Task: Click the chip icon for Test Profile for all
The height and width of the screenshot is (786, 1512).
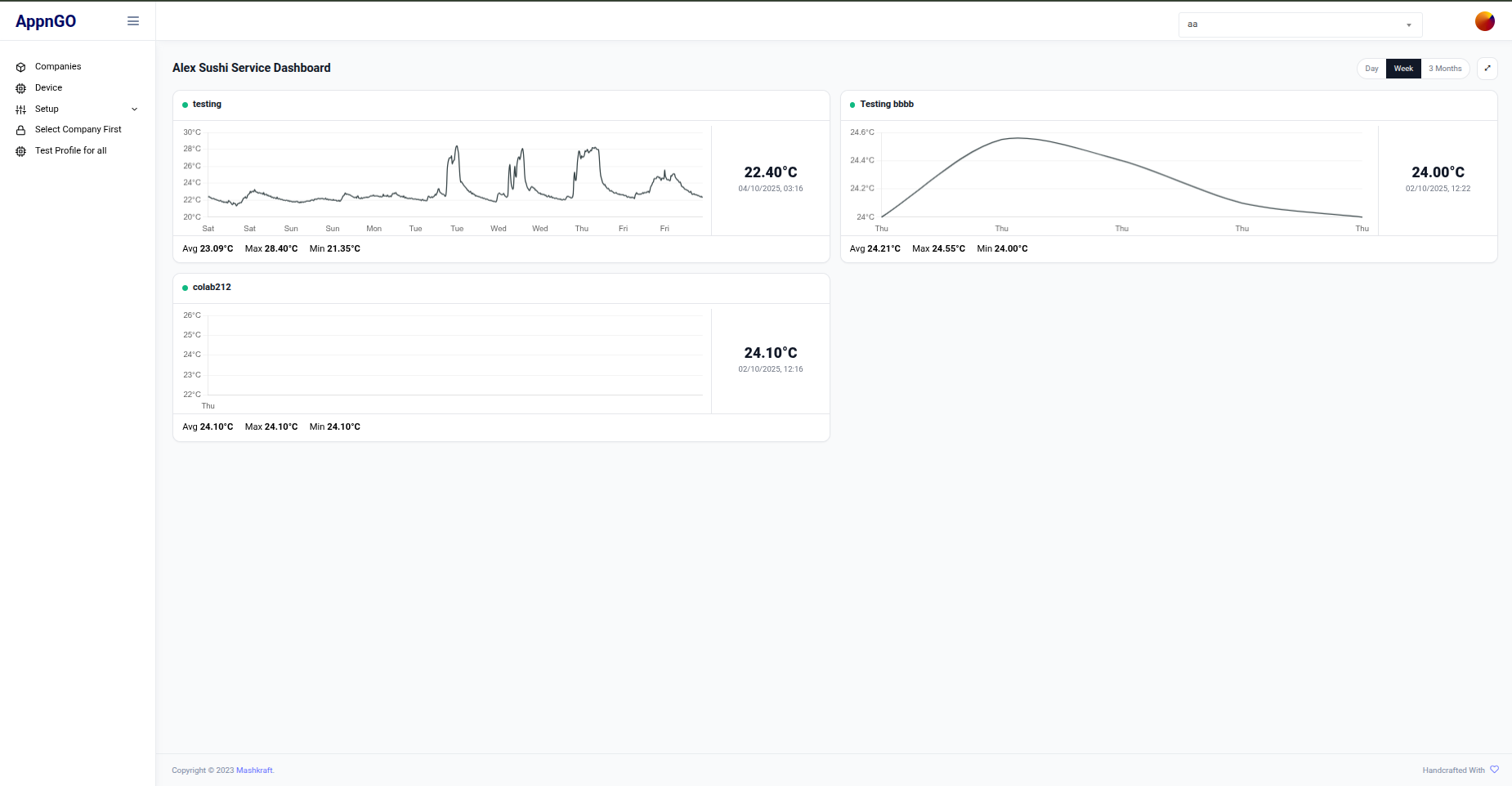Action: pyautogui.click(x=20, y=150)
